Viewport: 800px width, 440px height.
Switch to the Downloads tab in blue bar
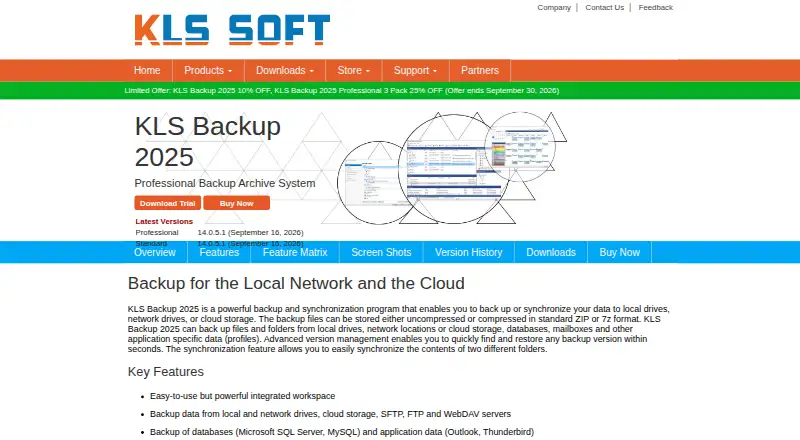tap(551, 252)
